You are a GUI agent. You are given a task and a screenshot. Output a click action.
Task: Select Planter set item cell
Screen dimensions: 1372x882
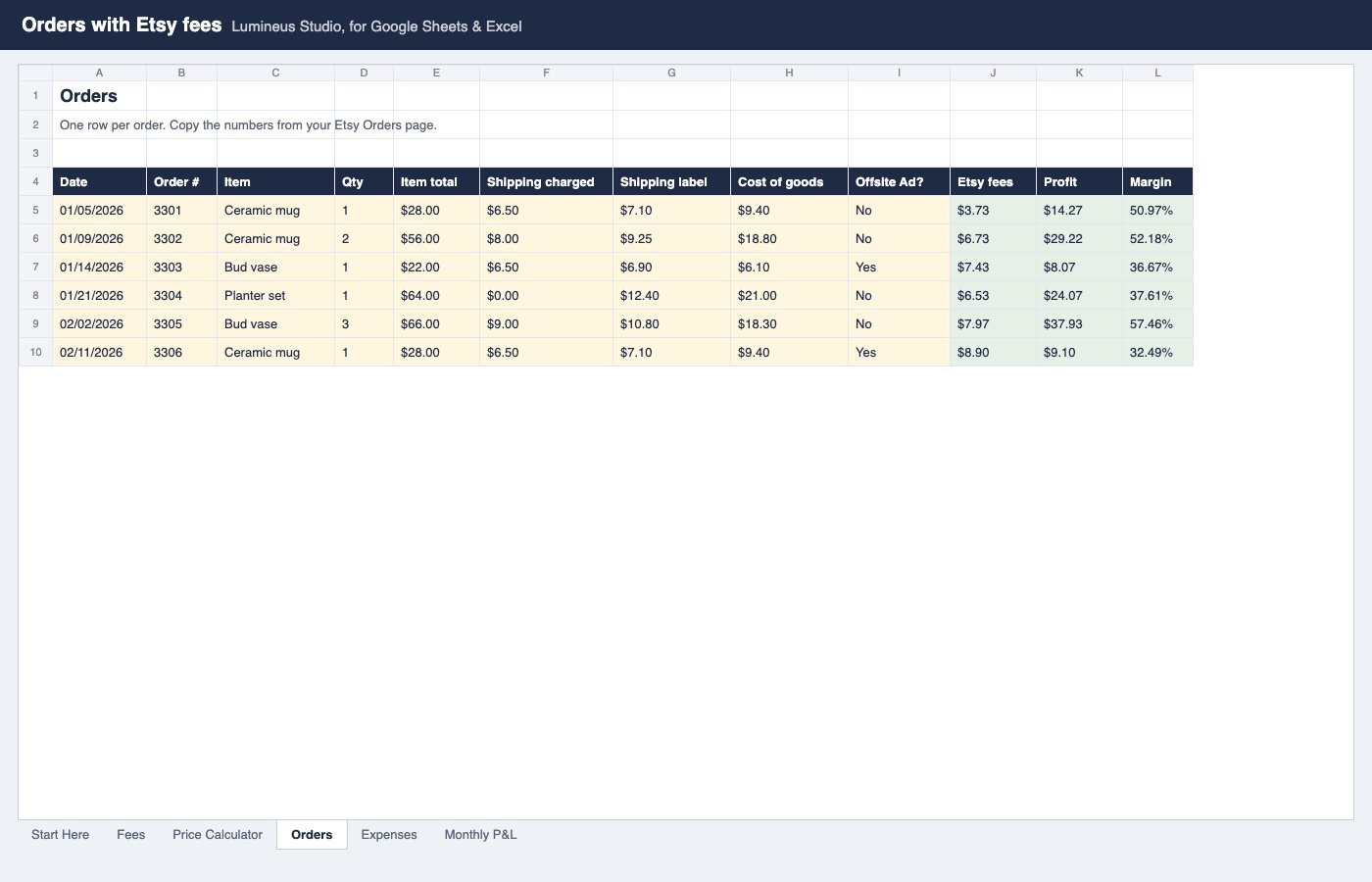[x=275, y=296]
